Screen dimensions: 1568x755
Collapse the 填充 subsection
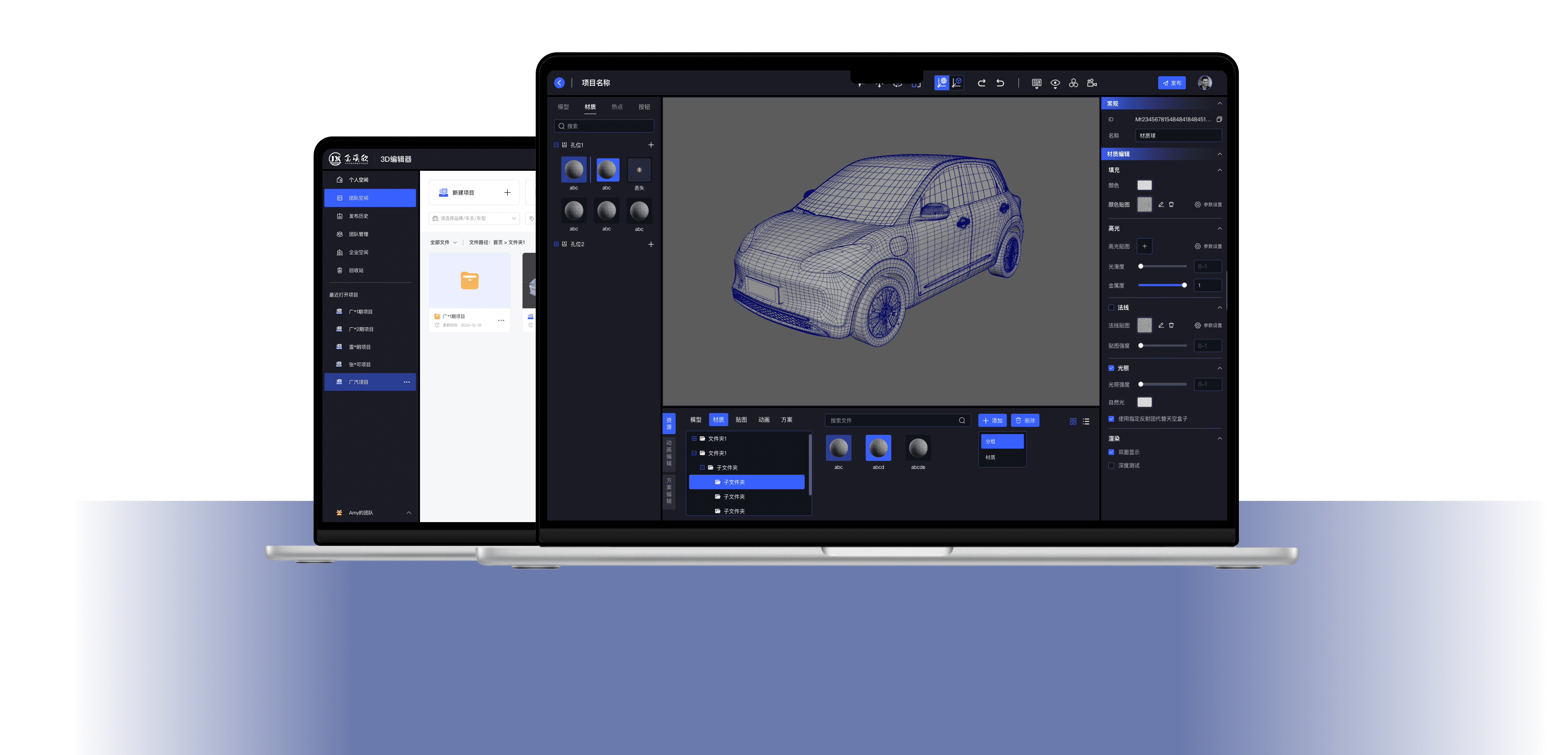pyautogui.click(x=1219, y=170)
